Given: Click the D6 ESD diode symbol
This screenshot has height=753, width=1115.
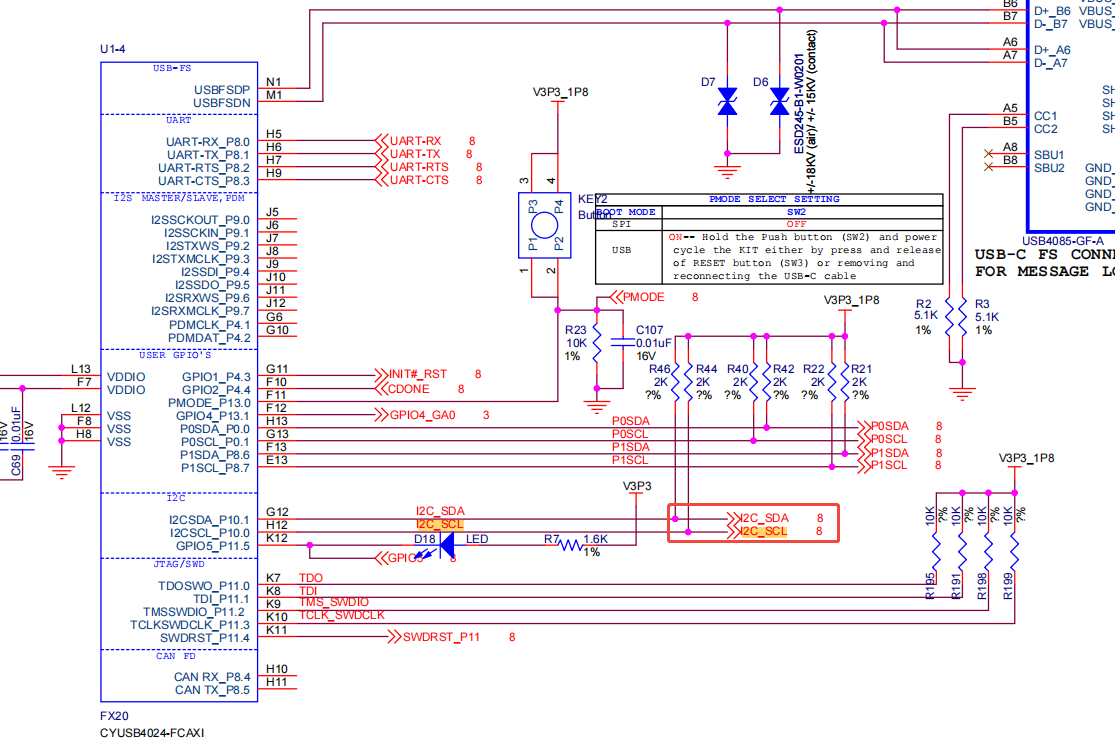Looking at the screenshot, I should pos(779,101).
